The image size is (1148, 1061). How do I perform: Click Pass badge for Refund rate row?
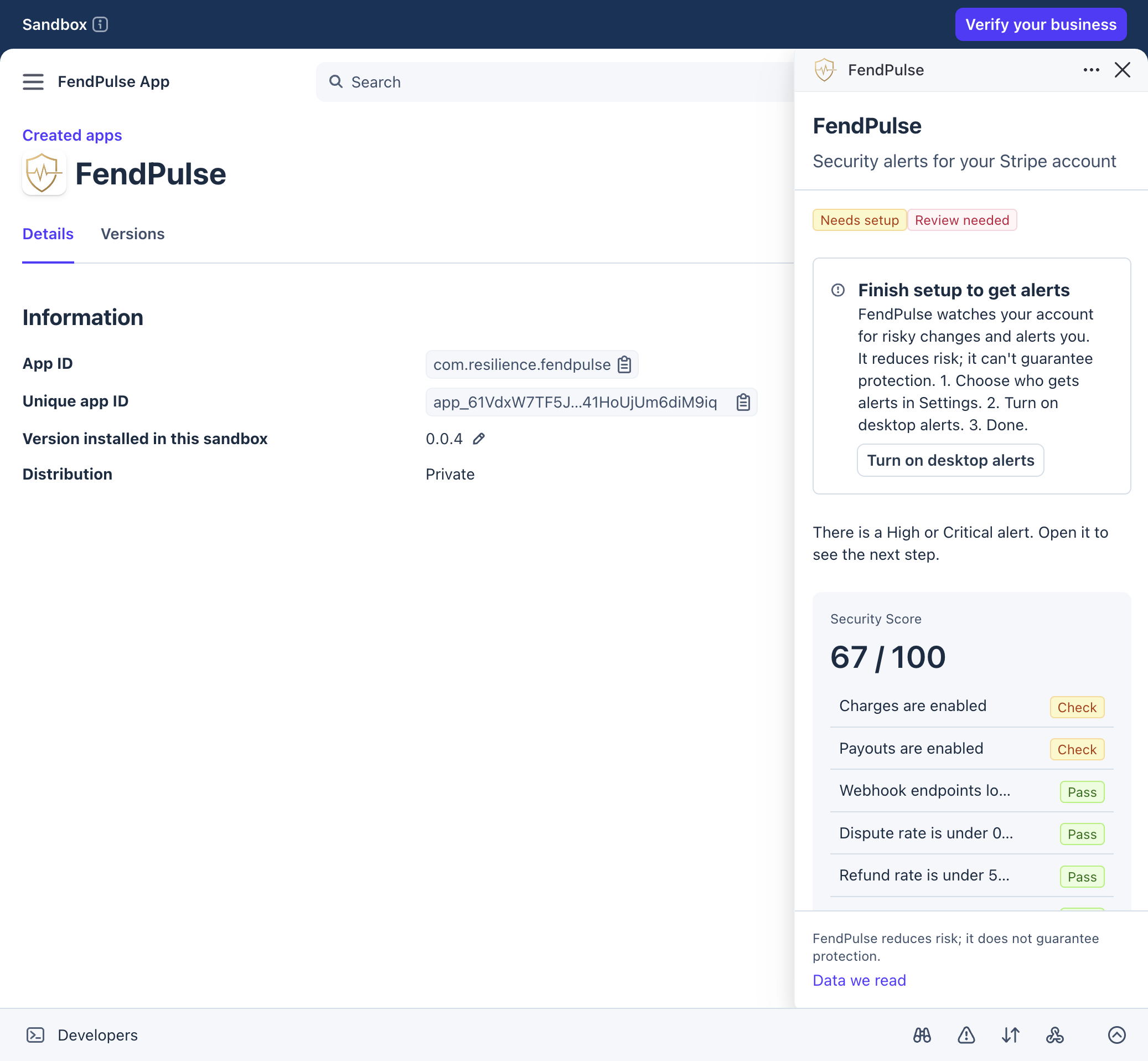(1082, 876)
